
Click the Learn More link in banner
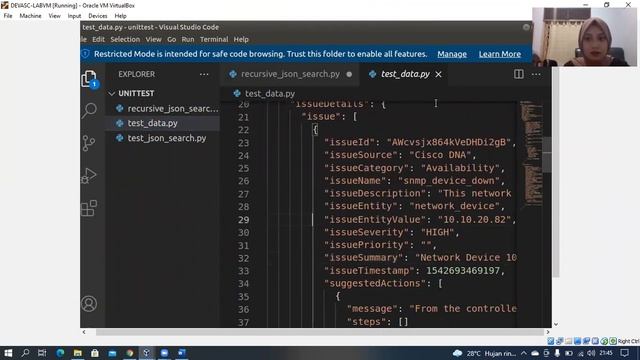(x=500, y=54)
